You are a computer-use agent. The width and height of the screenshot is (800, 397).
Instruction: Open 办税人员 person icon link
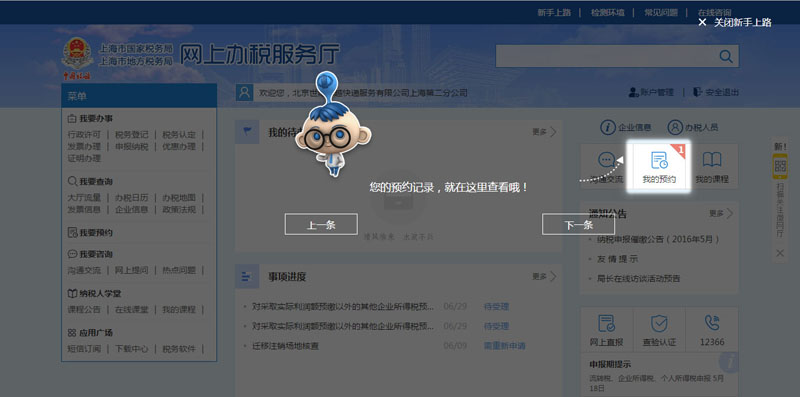692,128
